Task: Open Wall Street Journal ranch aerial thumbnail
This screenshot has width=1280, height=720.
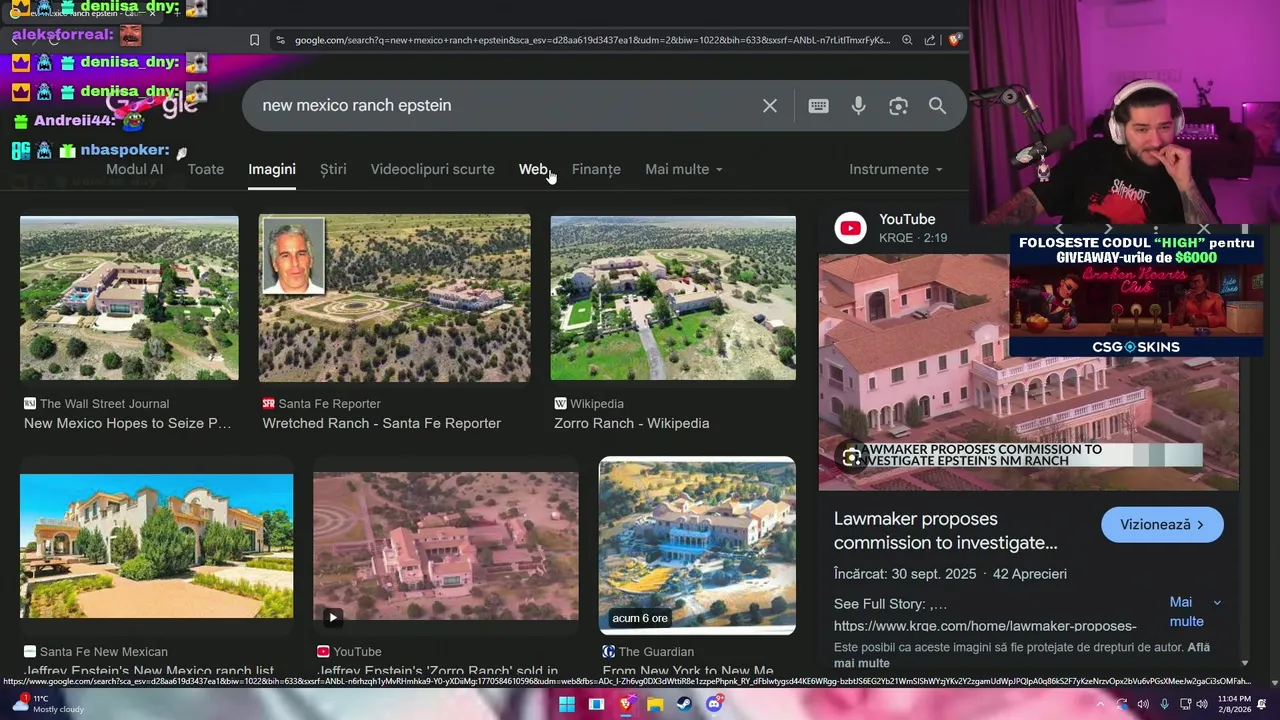Action: click(x=129, y=298)
